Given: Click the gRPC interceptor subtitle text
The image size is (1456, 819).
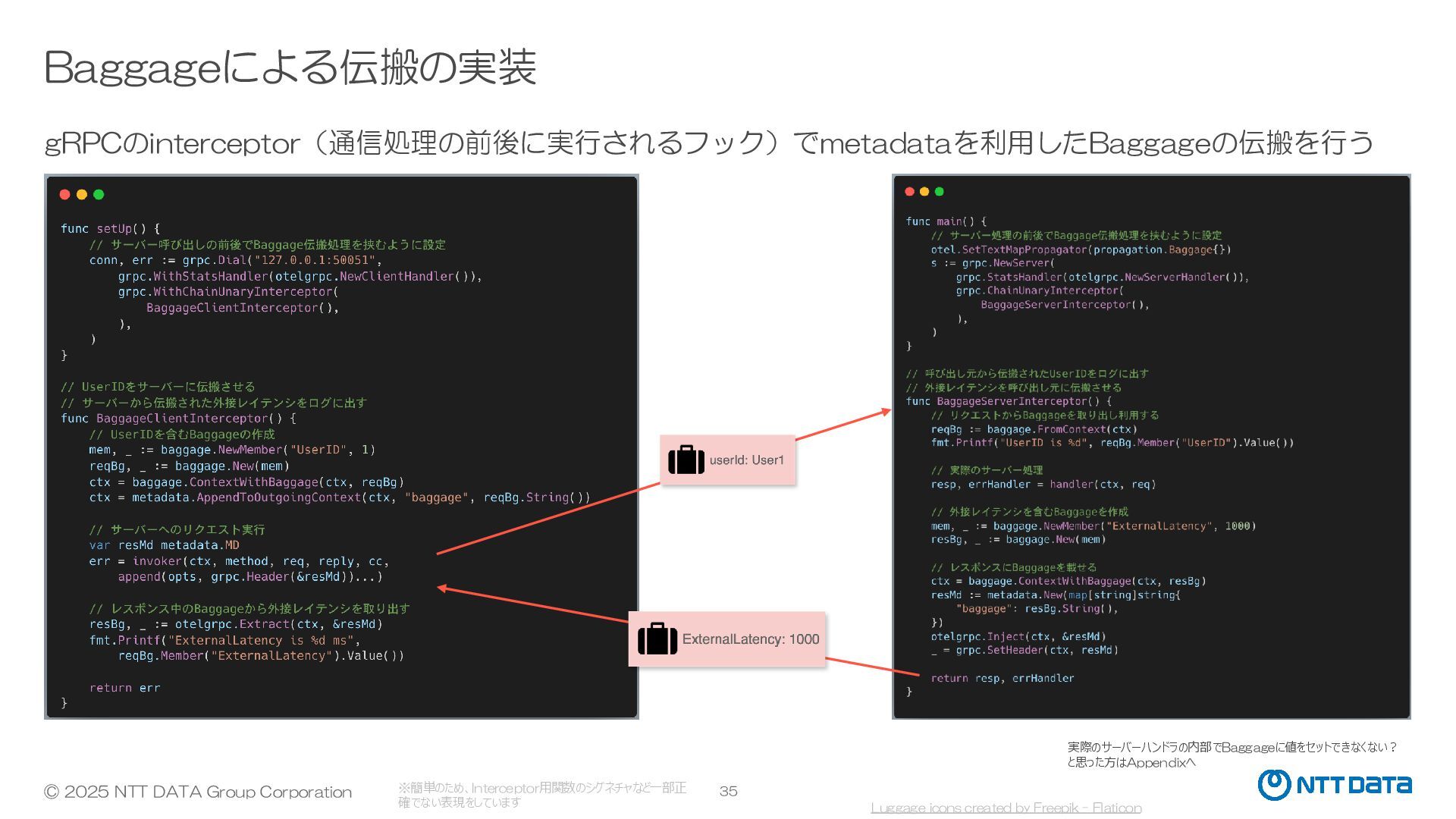Looking at the screenshot, I should (x=708, y=143).
